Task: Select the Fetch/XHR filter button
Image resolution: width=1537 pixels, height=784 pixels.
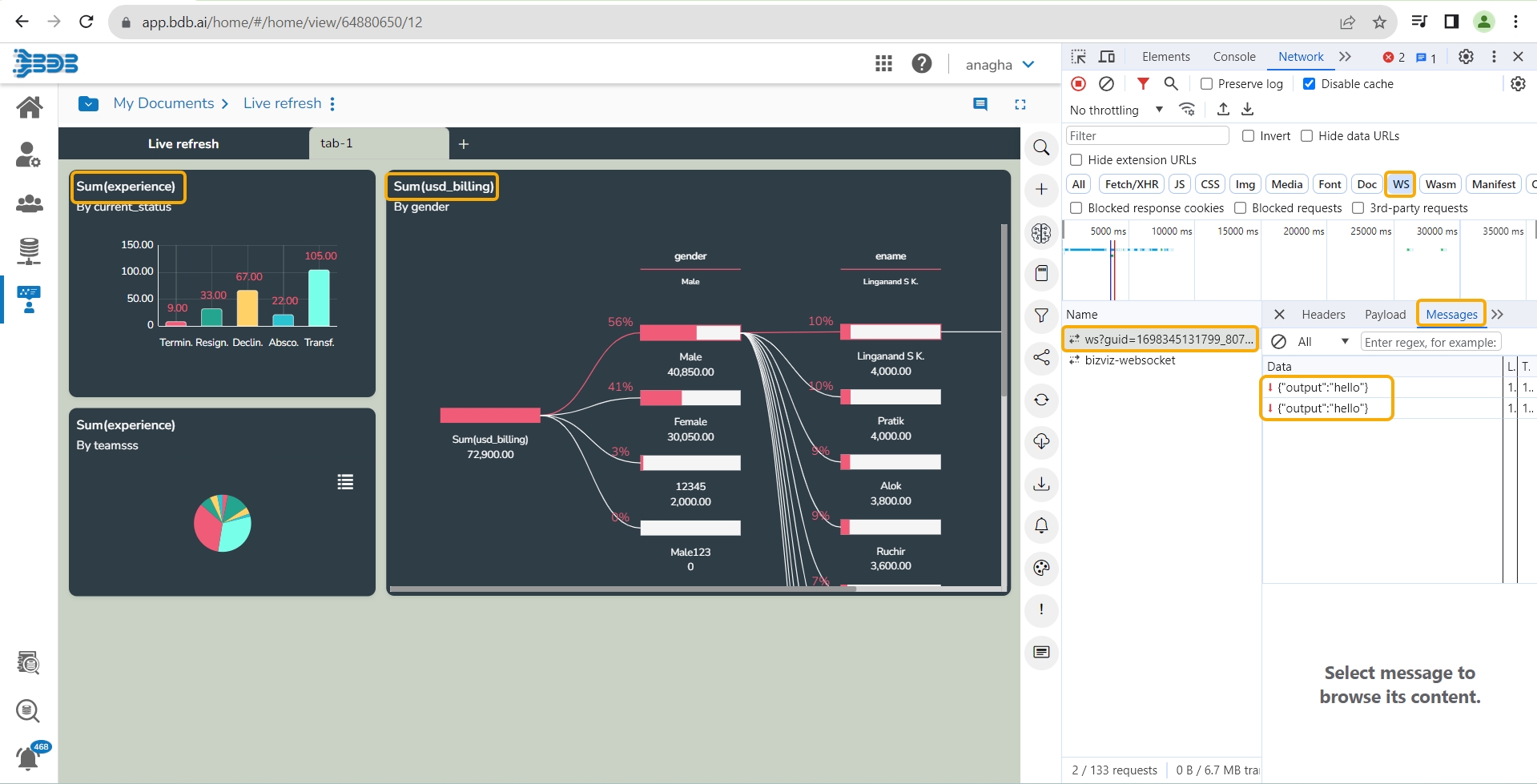Action: pyautogui.click(x=1131, y=184)
